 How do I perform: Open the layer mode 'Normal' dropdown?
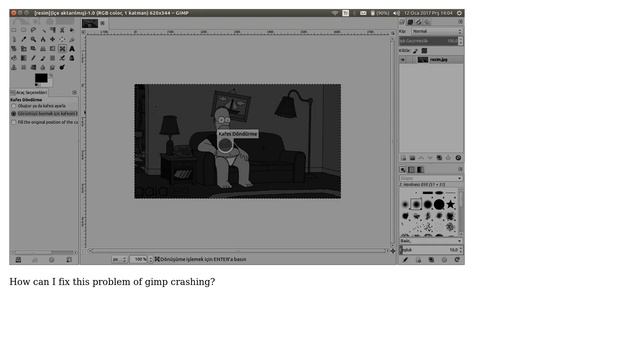pyautogui.click(x=437, y=31)
